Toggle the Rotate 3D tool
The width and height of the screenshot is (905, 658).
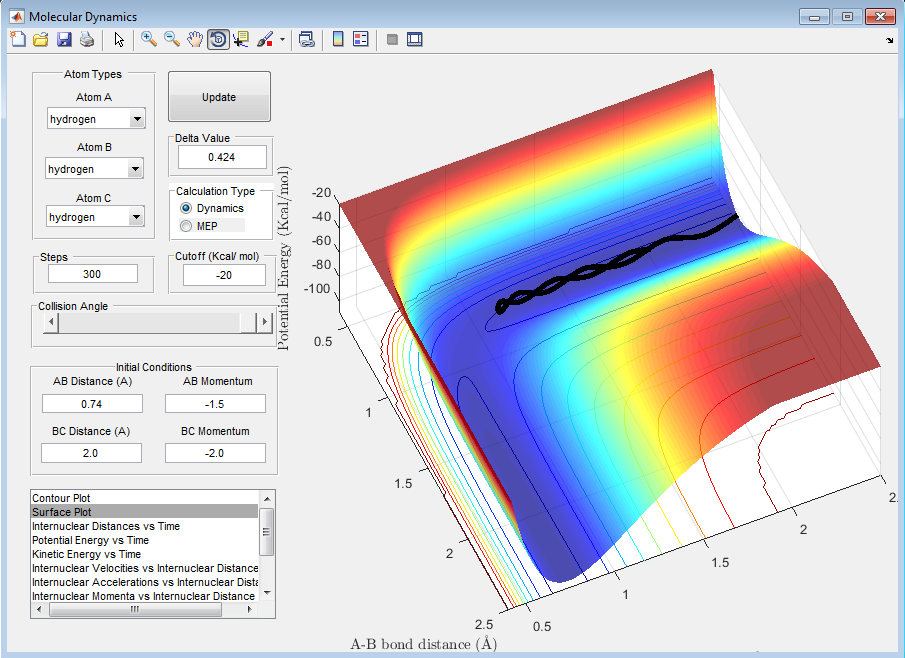click(218, 39)
